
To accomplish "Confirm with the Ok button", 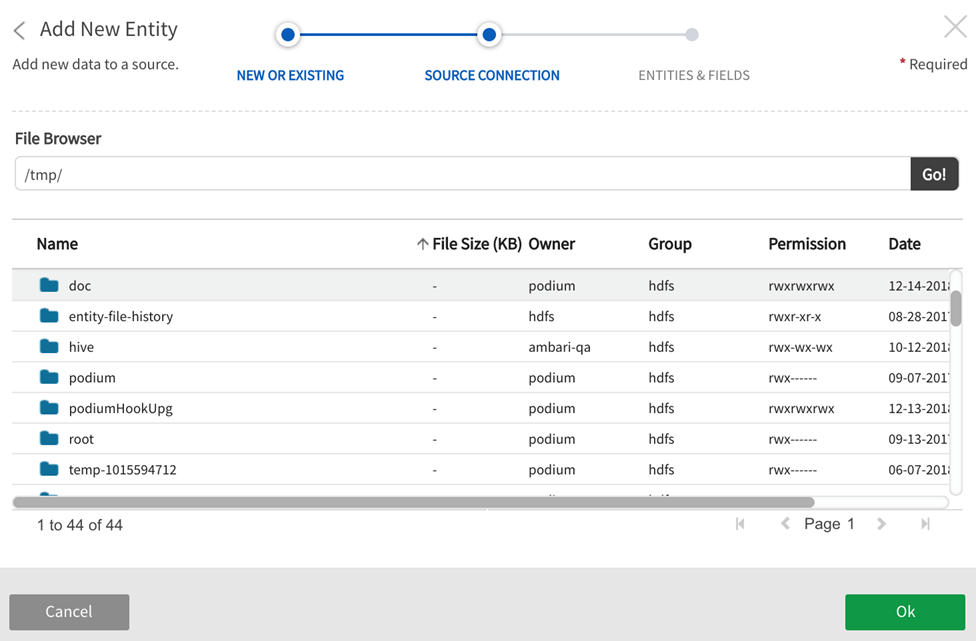I will (x=905, y=612).
